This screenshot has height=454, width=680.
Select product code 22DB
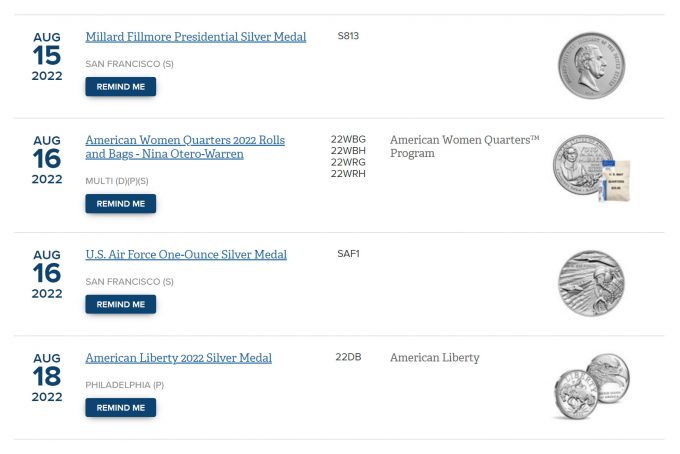coord(348,357)
